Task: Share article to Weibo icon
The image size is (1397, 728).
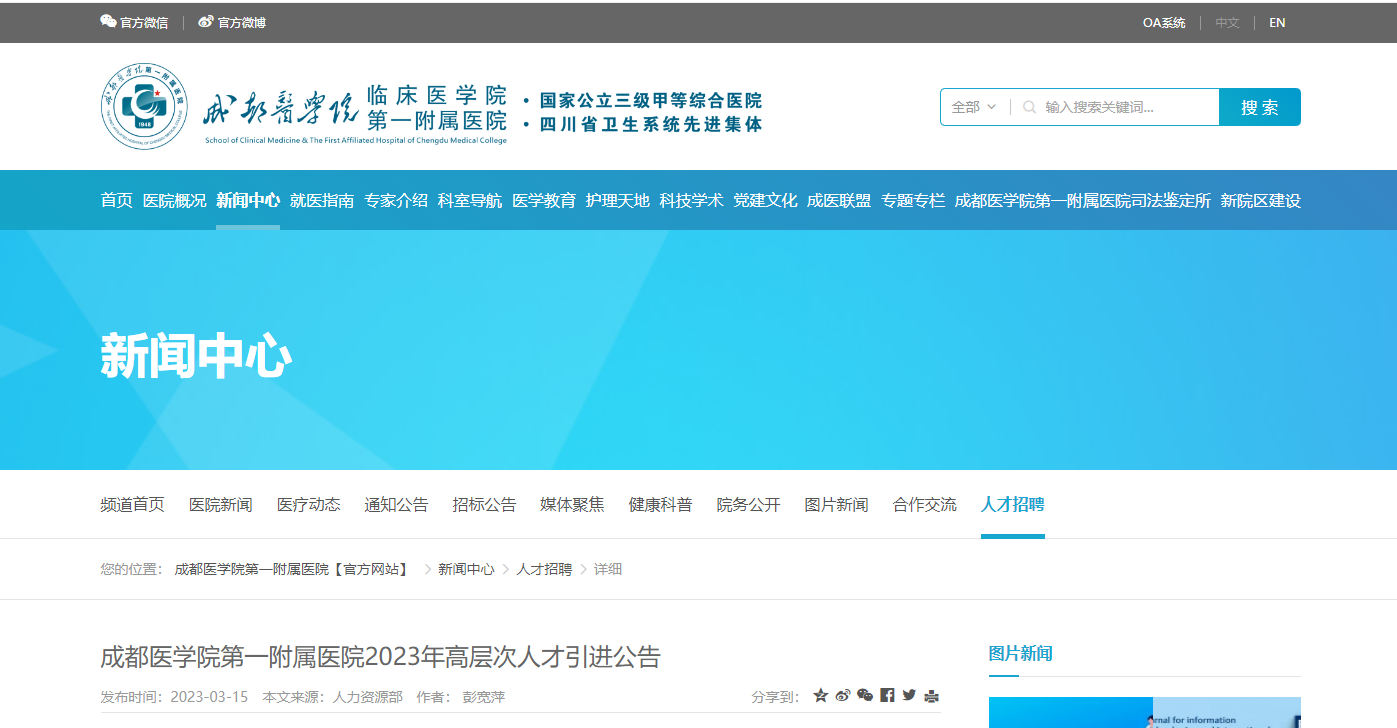Action: point(843,696)
